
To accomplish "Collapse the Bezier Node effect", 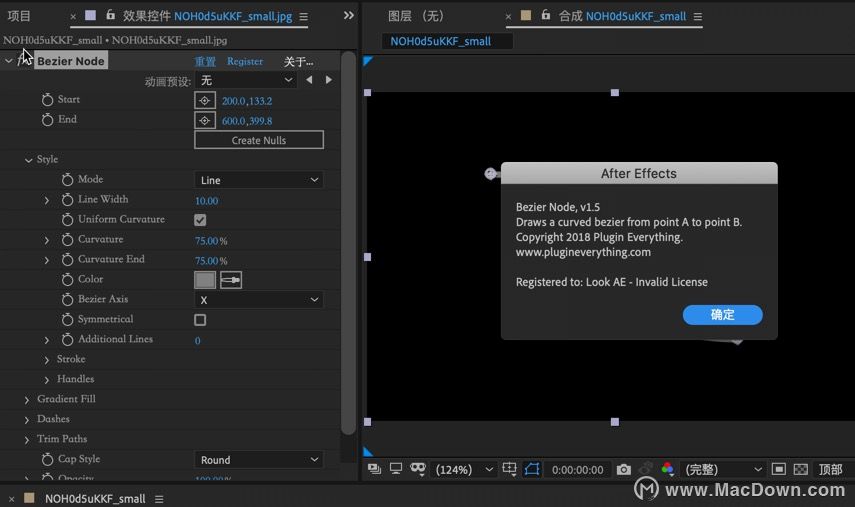I will click(x=9, y=61).
